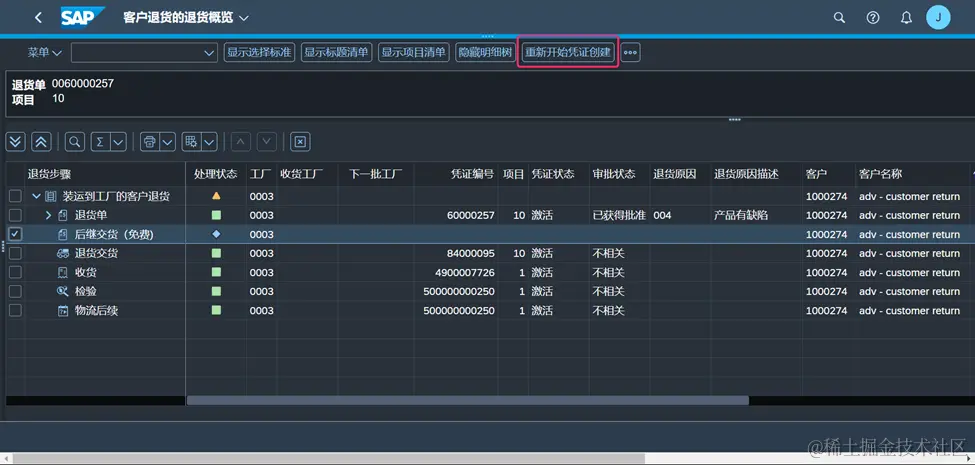
Task: Open the 菜单 dropdown
Action: [x=44, y=53]
